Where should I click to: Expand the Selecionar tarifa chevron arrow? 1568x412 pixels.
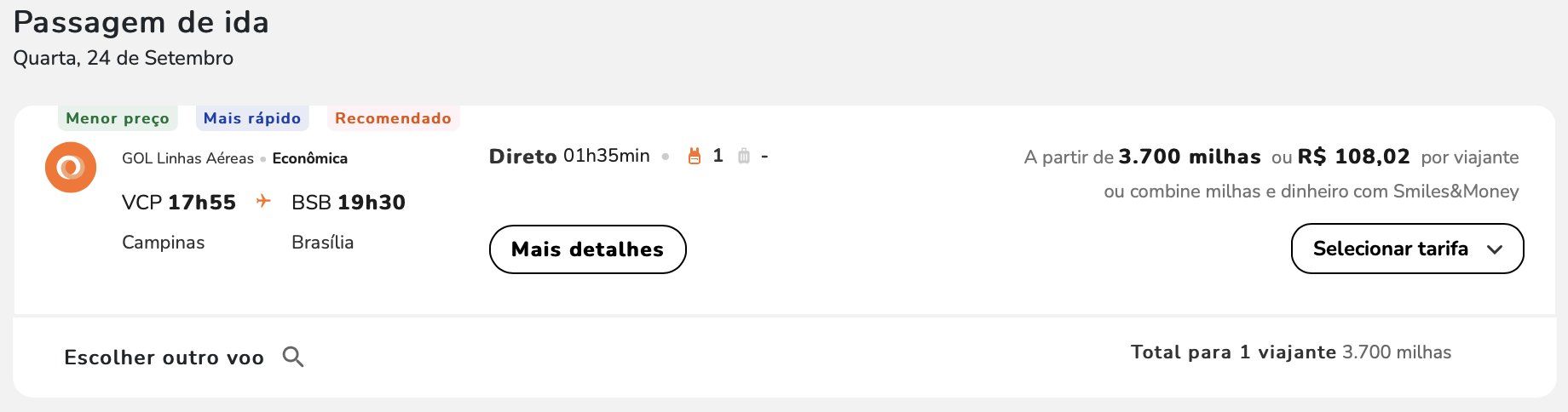tap(1494, 249)
